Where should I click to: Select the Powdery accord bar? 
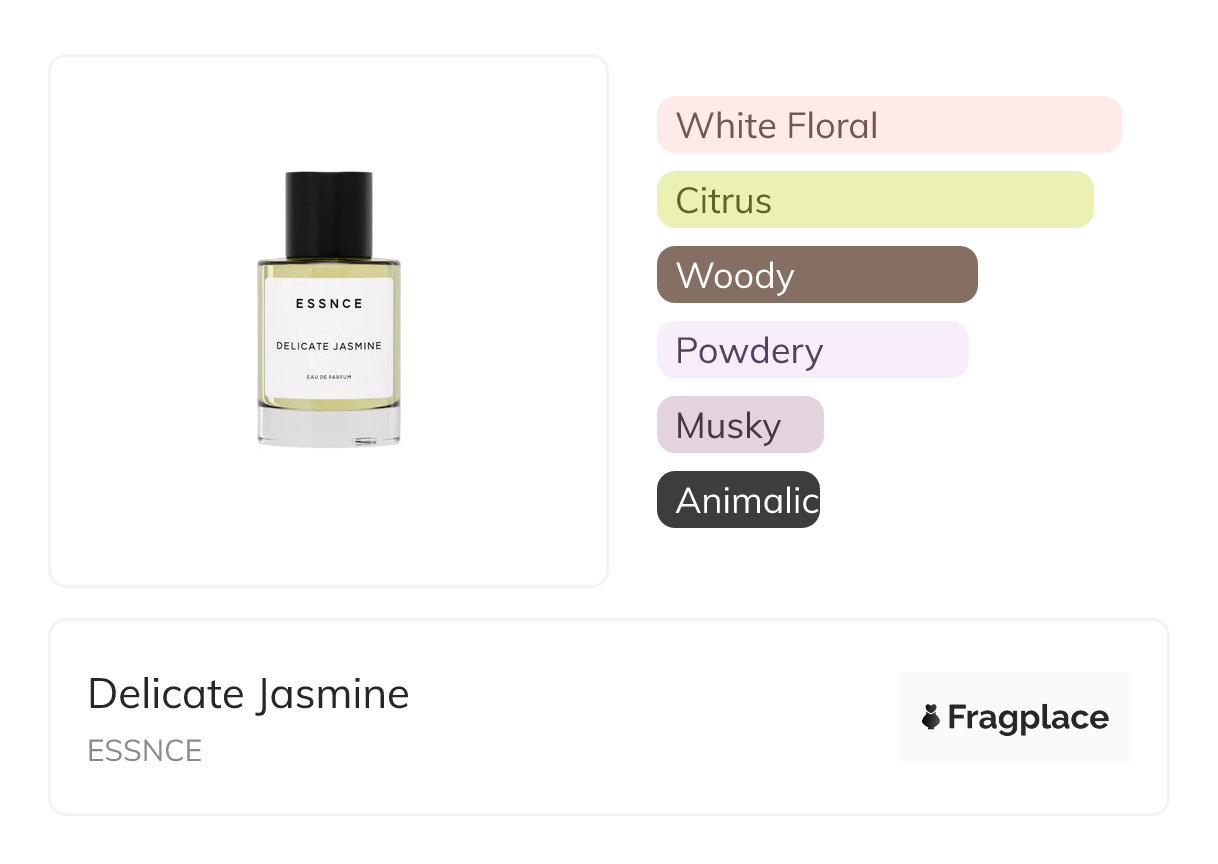tap(812, 350)
